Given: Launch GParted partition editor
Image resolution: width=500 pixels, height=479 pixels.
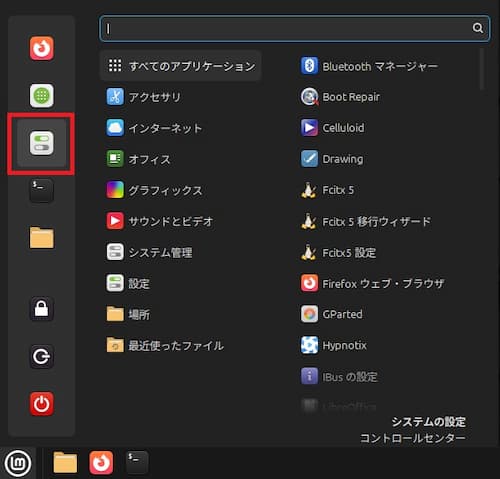Looking at the screenshot, I should [x=332, y=314].
